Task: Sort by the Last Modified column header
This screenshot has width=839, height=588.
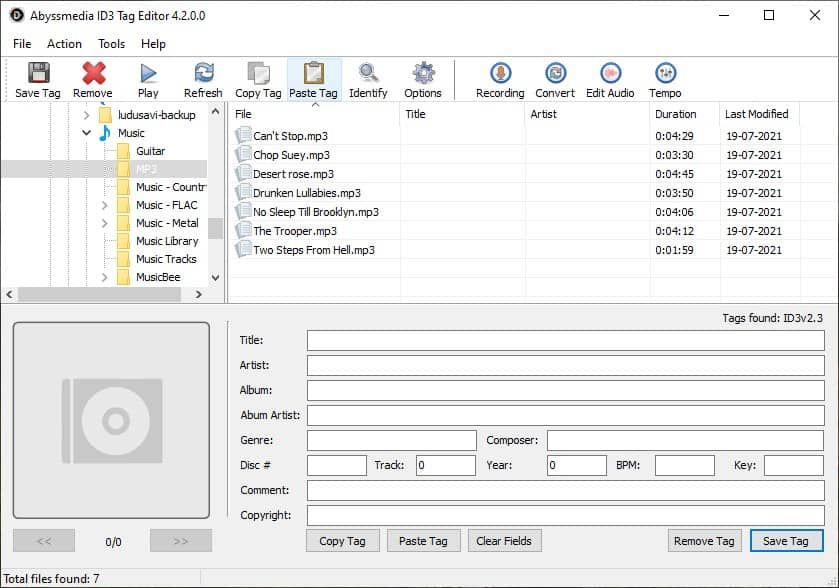Action: (x=760, y=114)
